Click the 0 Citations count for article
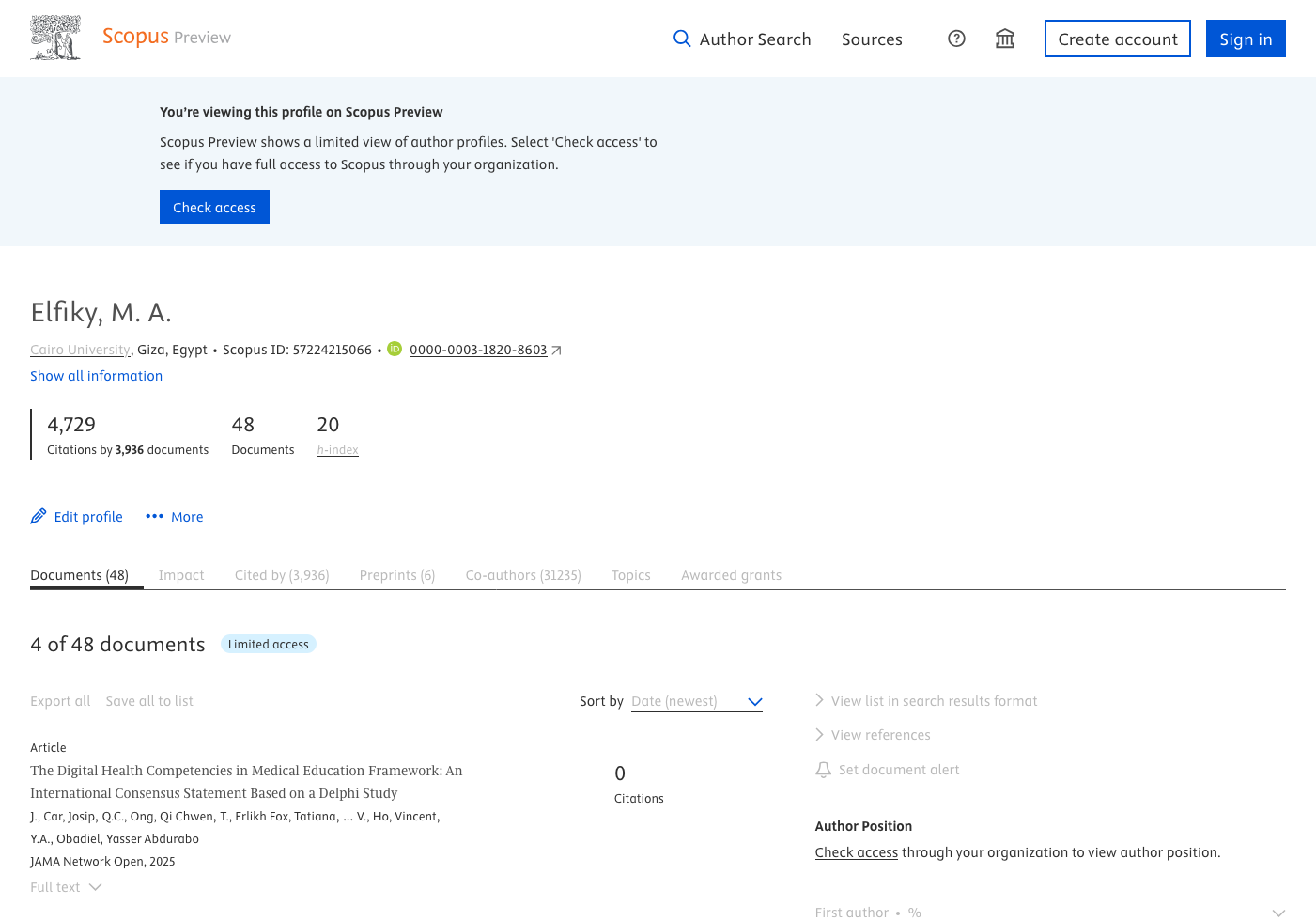 click(x=620, y=773)
